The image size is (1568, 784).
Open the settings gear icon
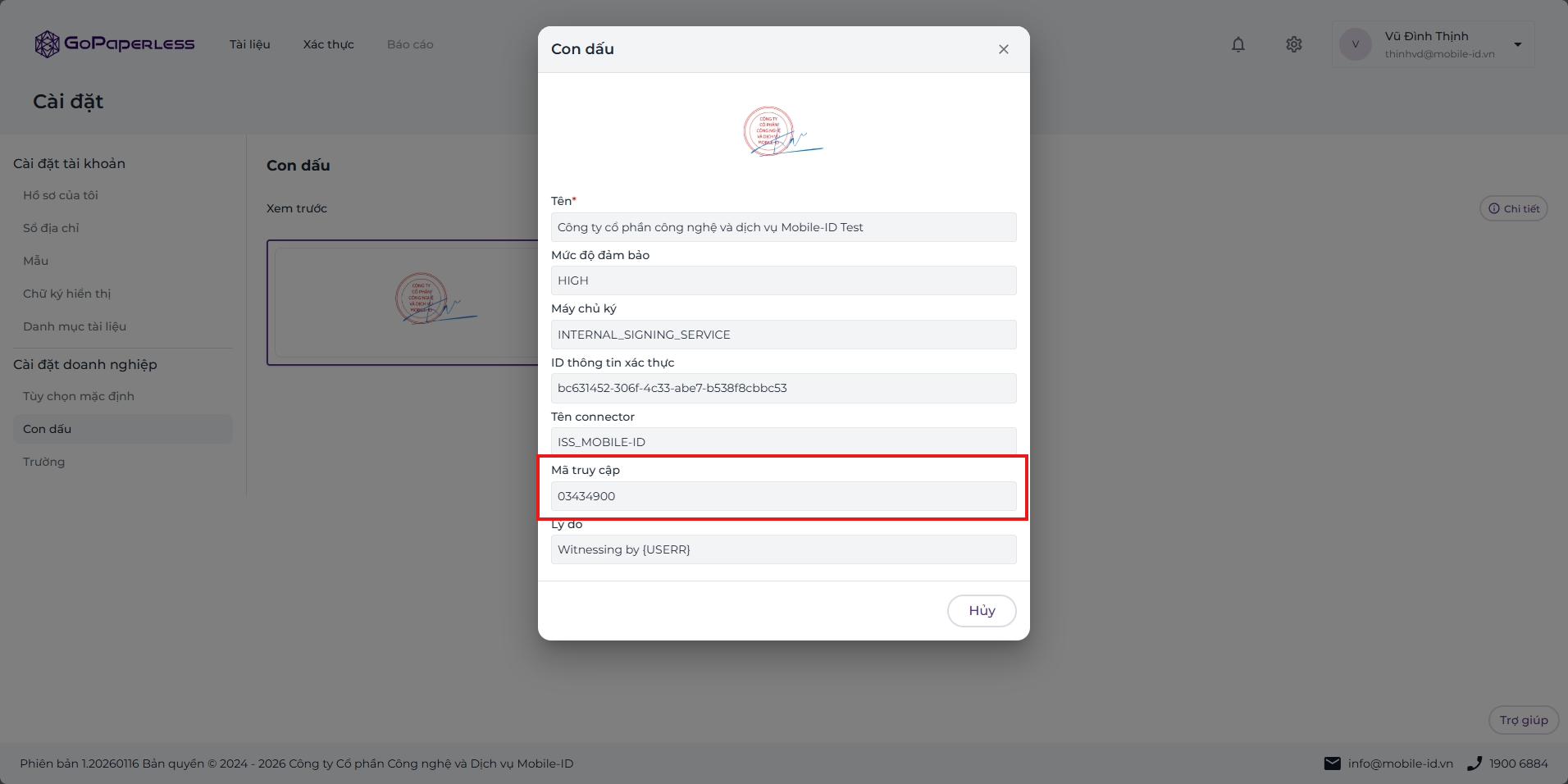click(1294, 44)
